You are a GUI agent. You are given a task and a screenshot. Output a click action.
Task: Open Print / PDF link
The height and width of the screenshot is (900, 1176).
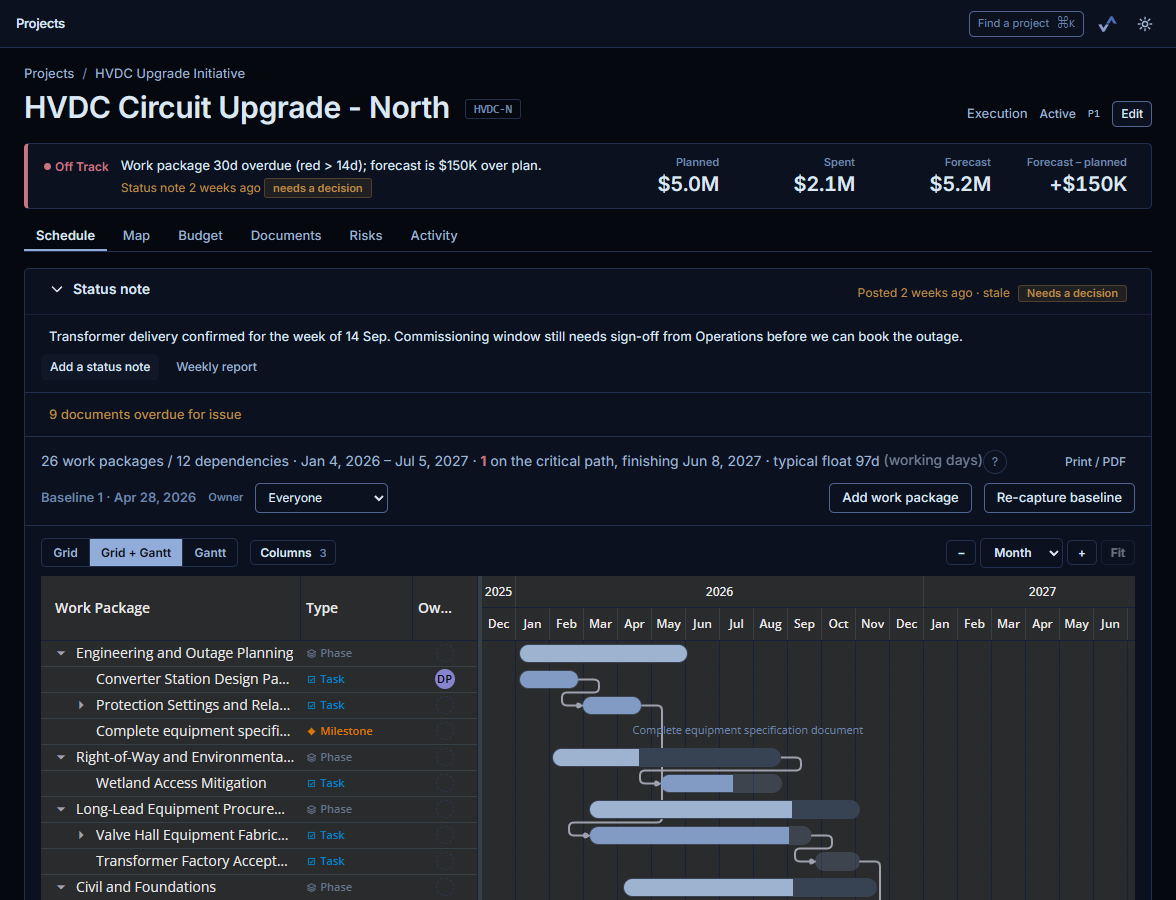1095,462
